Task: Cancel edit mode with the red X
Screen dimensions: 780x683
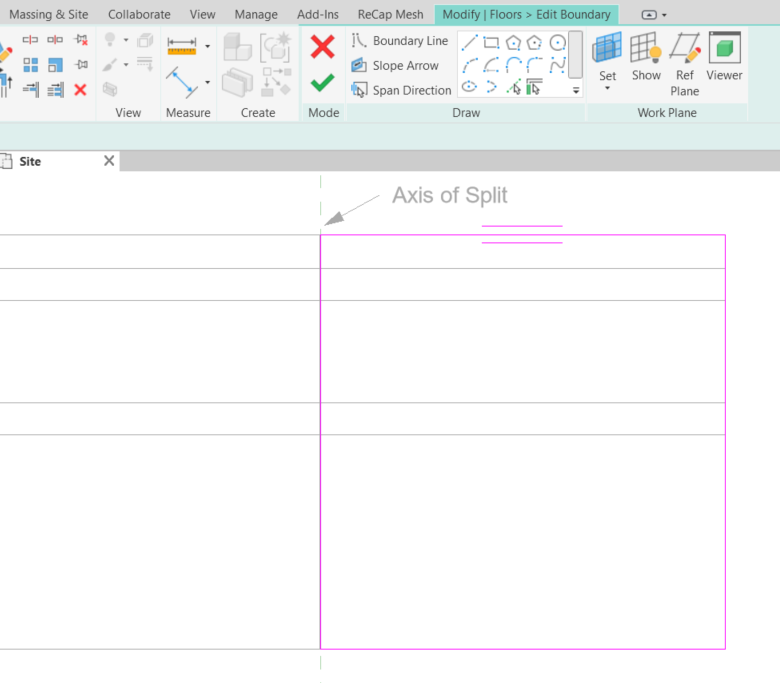Action: coord(322,47)
